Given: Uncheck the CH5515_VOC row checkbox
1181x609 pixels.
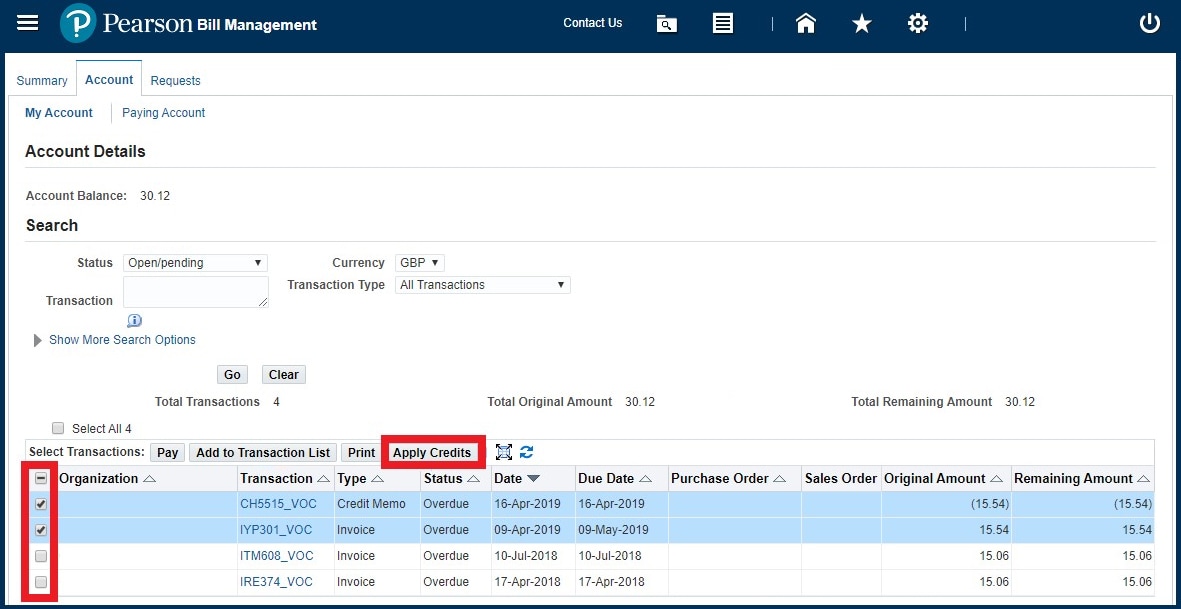Looking at the screenshot, I should [x=41, y=504].
